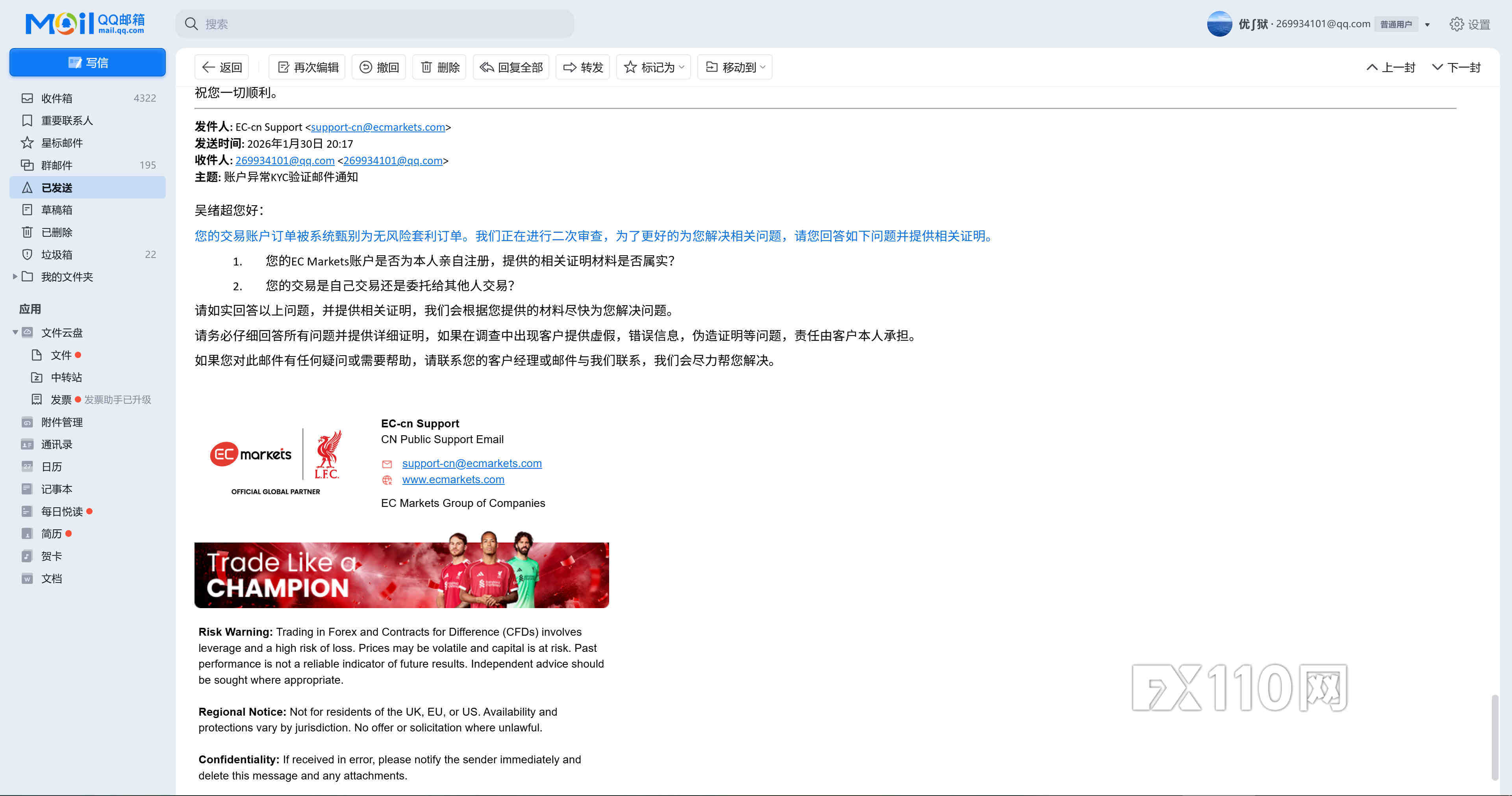
Task: Open the 垃圾箱 folder
Action: coord(87,254)
